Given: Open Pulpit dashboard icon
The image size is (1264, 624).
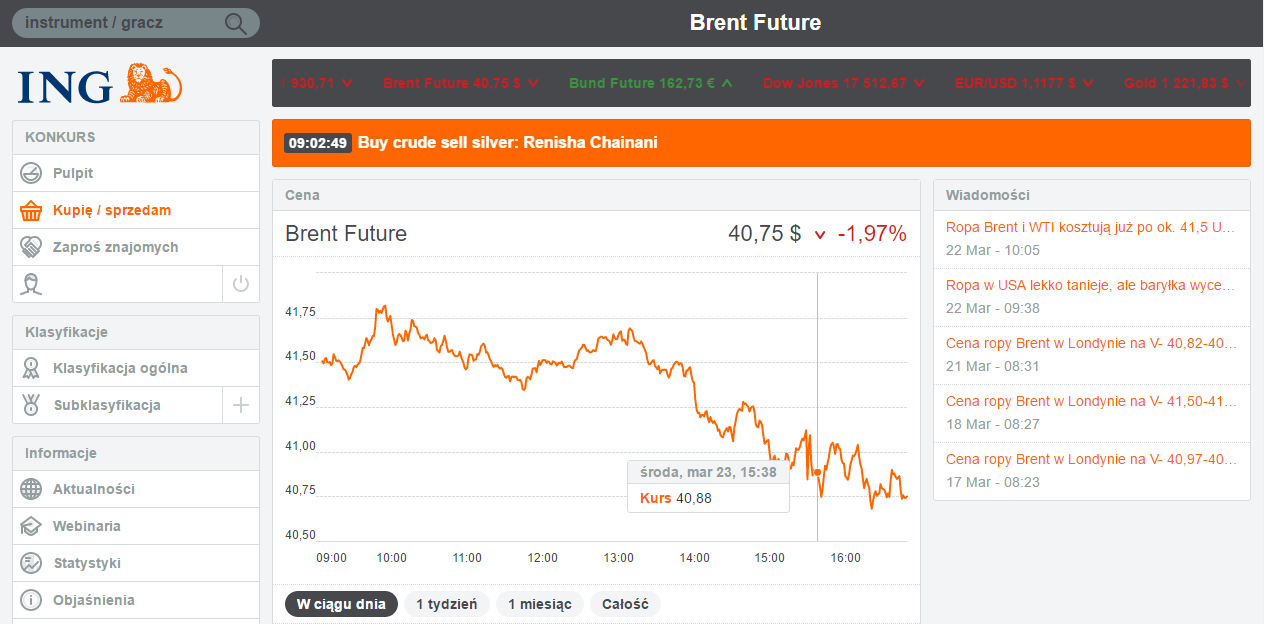Looking at the screenshot, I should coord(31,173).
